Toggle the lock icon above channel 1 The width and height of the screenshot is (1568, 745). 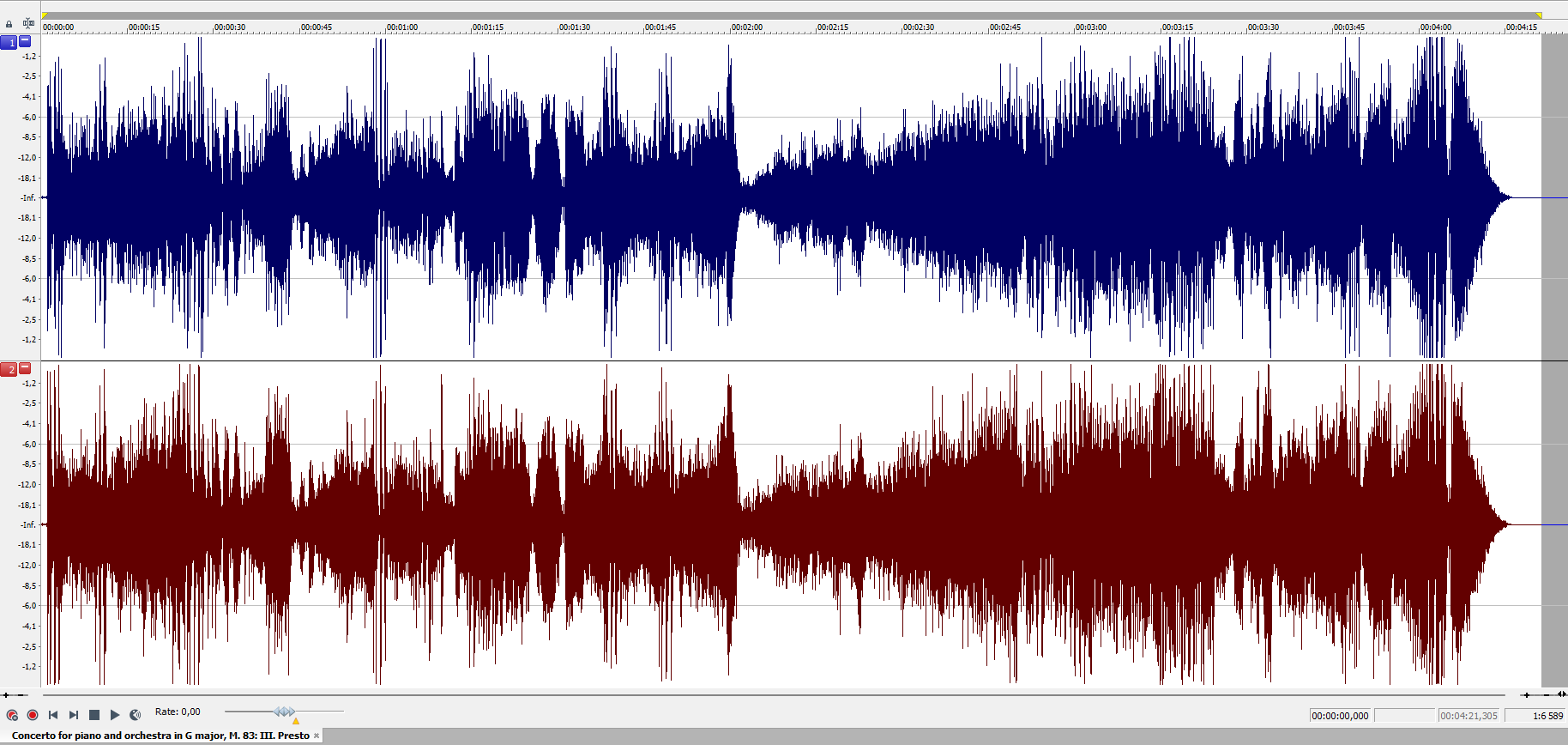click(9, 24)
